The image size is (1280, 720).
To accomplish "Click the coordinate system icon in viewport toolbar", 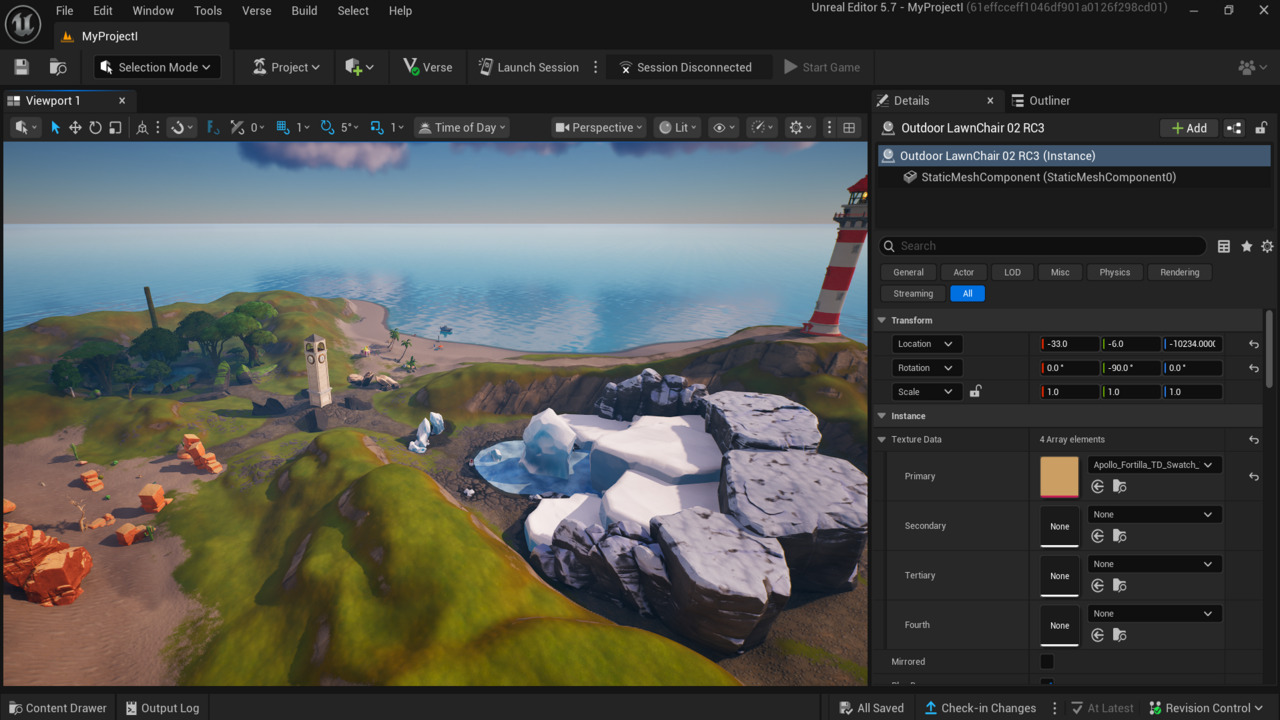I will point(142,127).
